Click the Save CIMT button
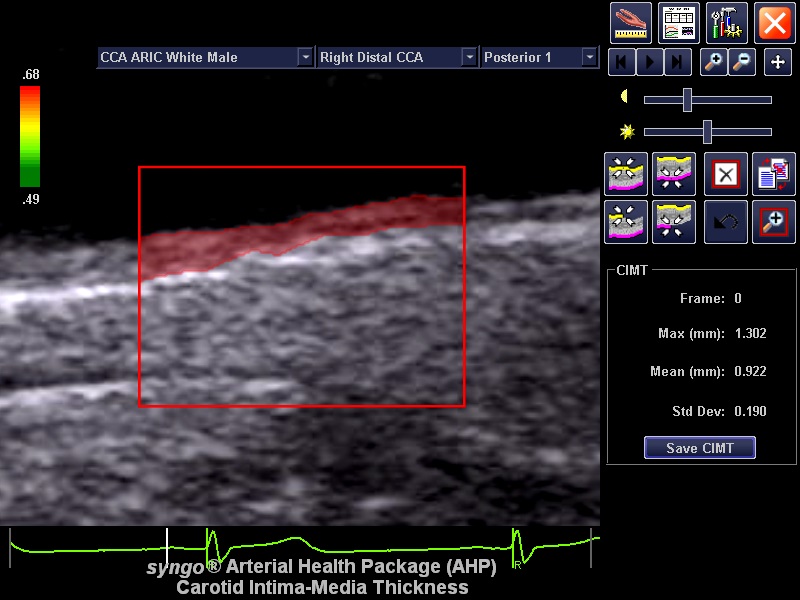800x600 pixels. click(699, 448)
